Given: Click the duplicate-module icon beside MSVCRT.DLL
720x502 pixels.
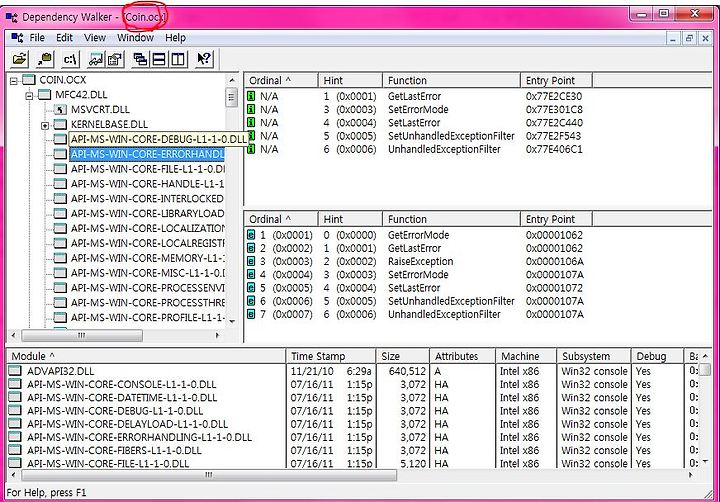Looking at the screenshot, I should click(60, 109).
